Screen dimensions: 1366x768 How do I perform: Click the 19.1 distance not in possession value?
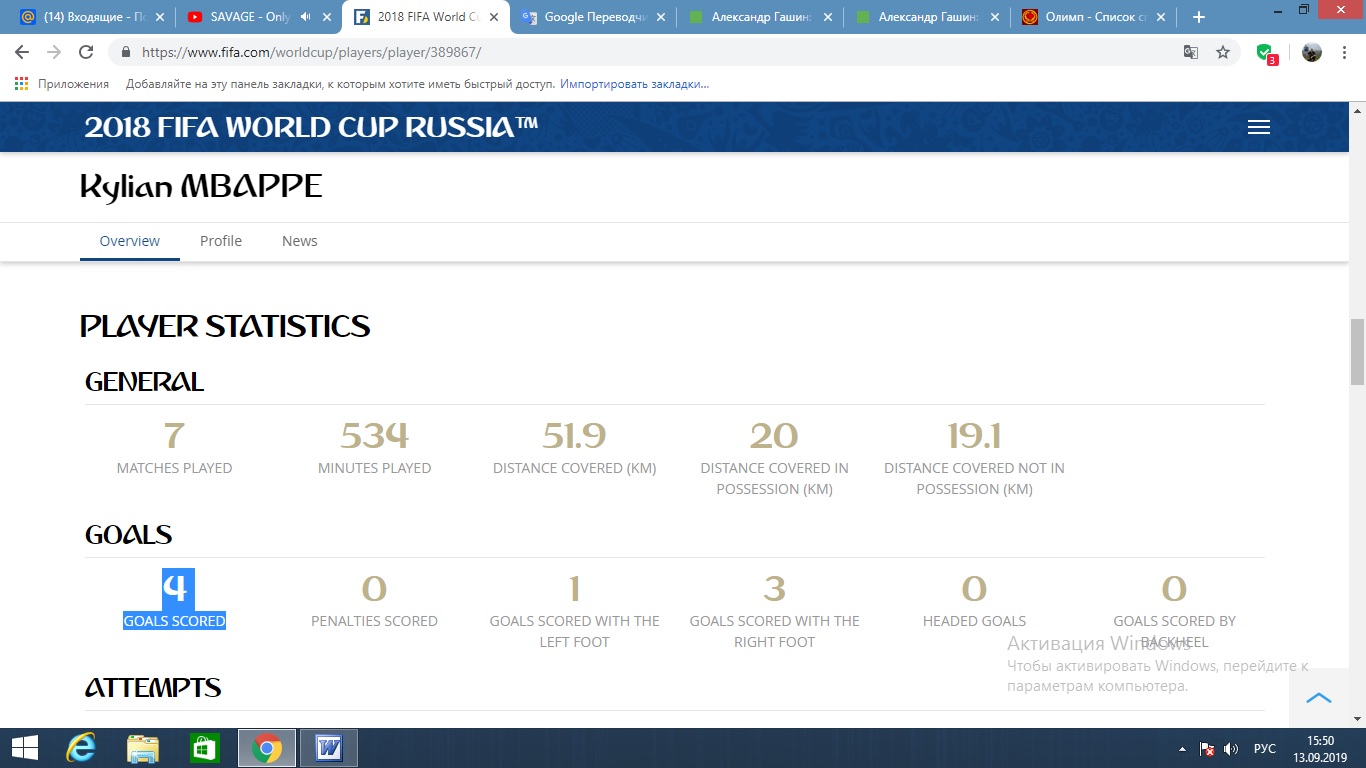pos(974,436)
